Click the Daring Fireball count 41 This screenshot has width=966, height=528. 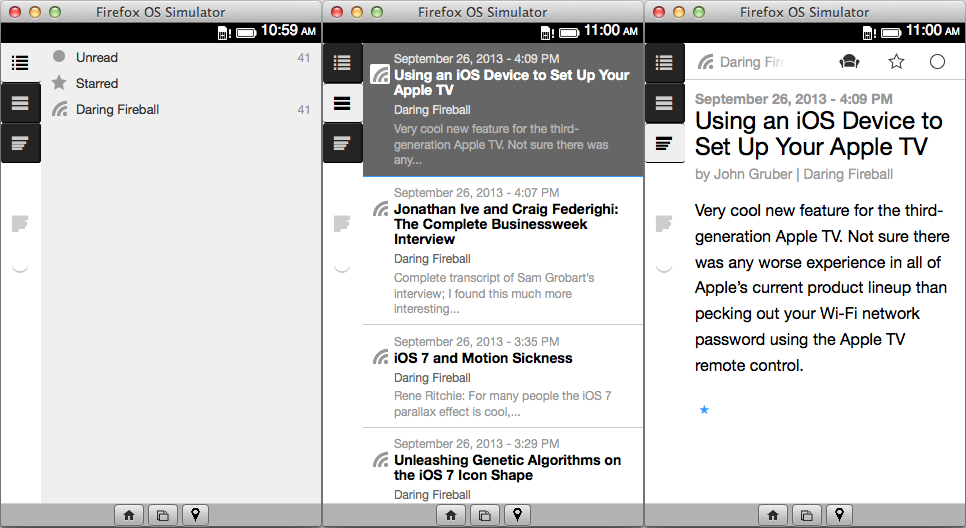304,110
